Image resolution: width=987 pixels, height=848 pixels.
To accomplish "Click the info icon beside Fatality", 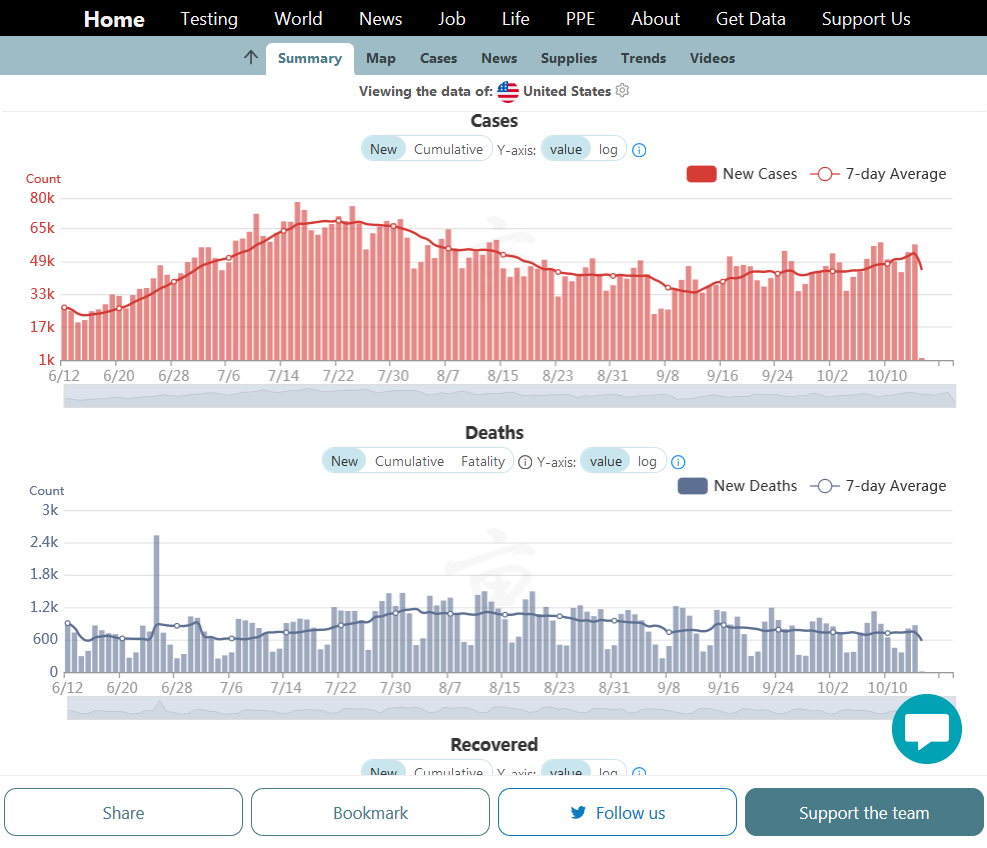I will pos(525,462).
